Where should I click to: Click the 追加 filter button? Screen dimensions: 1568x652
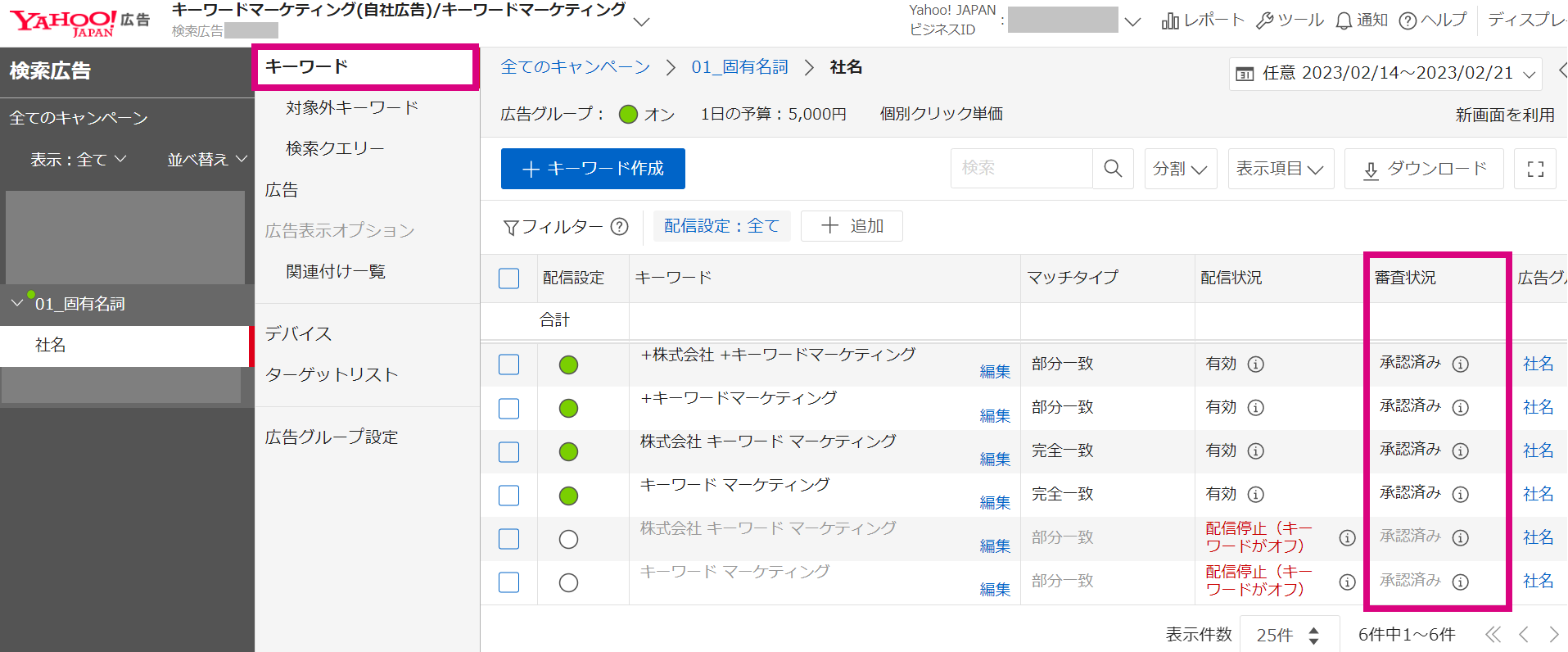852,226
